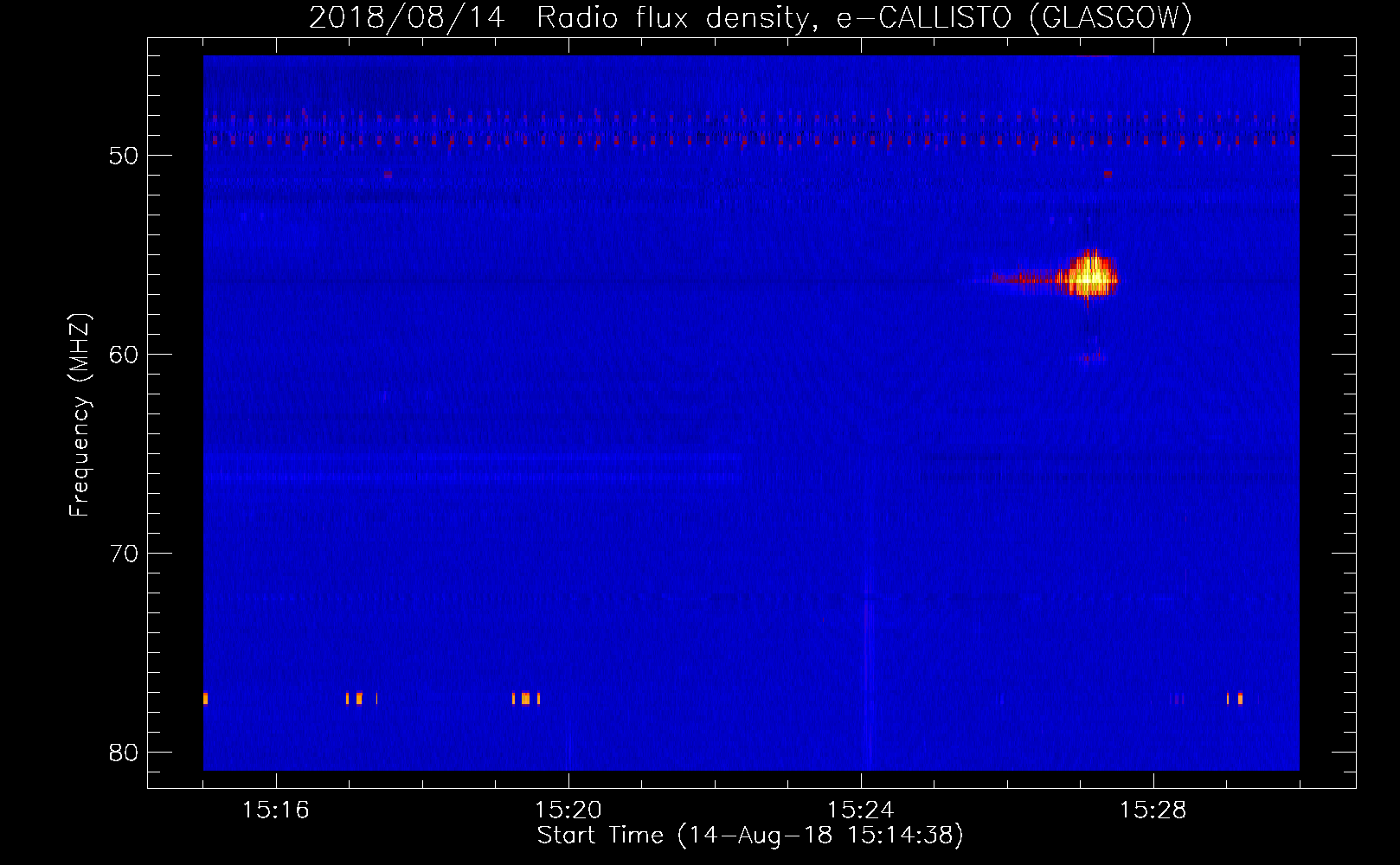Click the date "2018/08/14" in the title

(x=407, y=17)
